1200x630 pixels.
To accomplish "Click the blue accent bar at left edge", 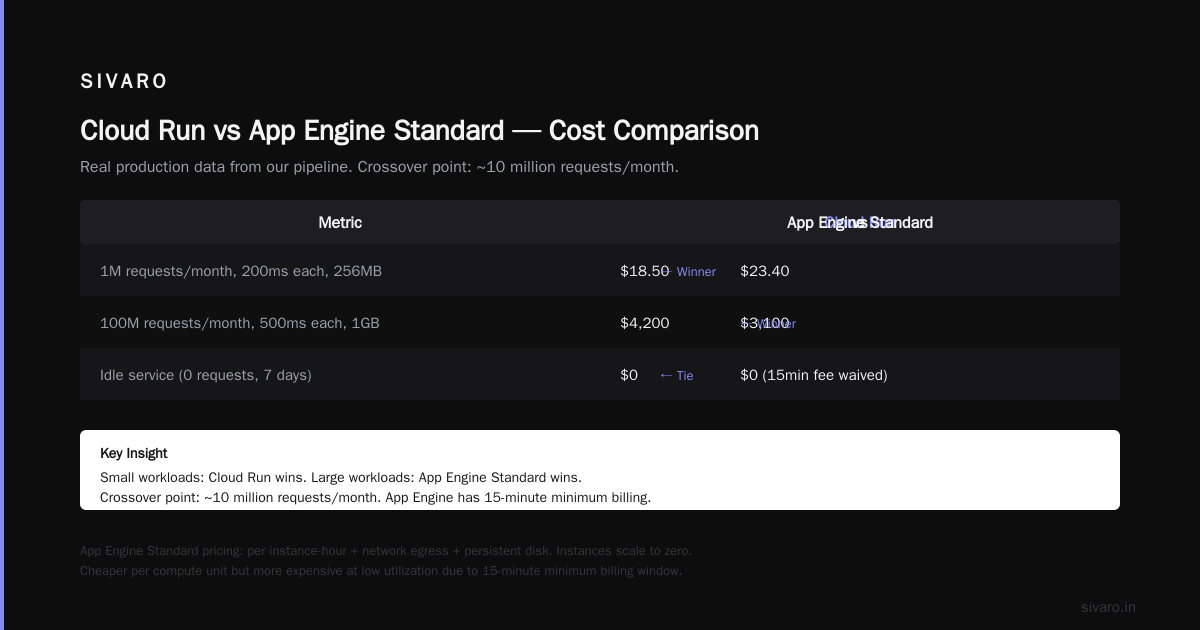I will coord(2,315).
